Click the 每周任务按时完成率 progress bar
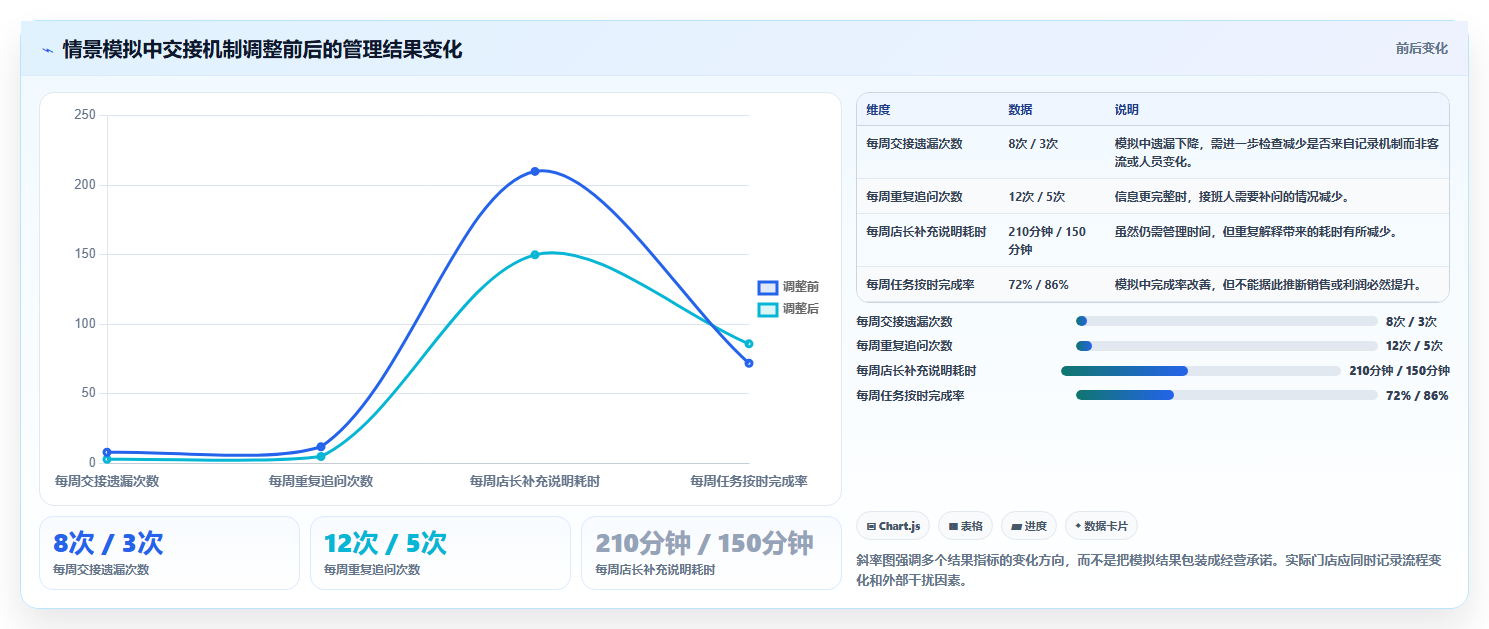The image size is (1489, 629). [1227, 396]
